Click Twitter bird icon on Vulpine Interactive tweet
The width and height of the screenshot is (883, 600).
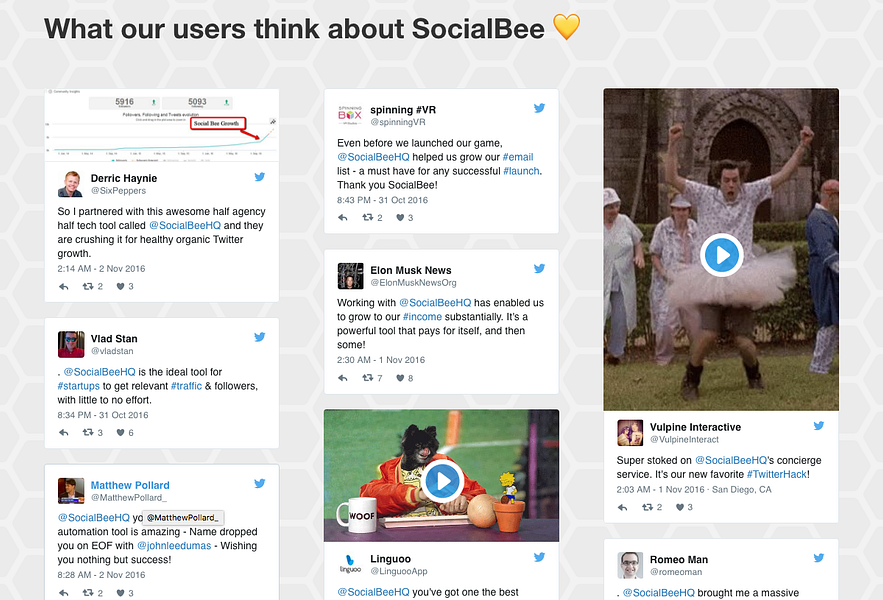[x=819, y=426]
